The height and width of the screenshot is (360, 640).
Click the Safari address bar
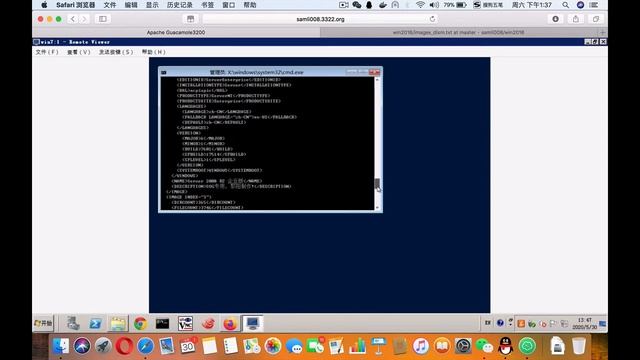[x=320, y=19]
